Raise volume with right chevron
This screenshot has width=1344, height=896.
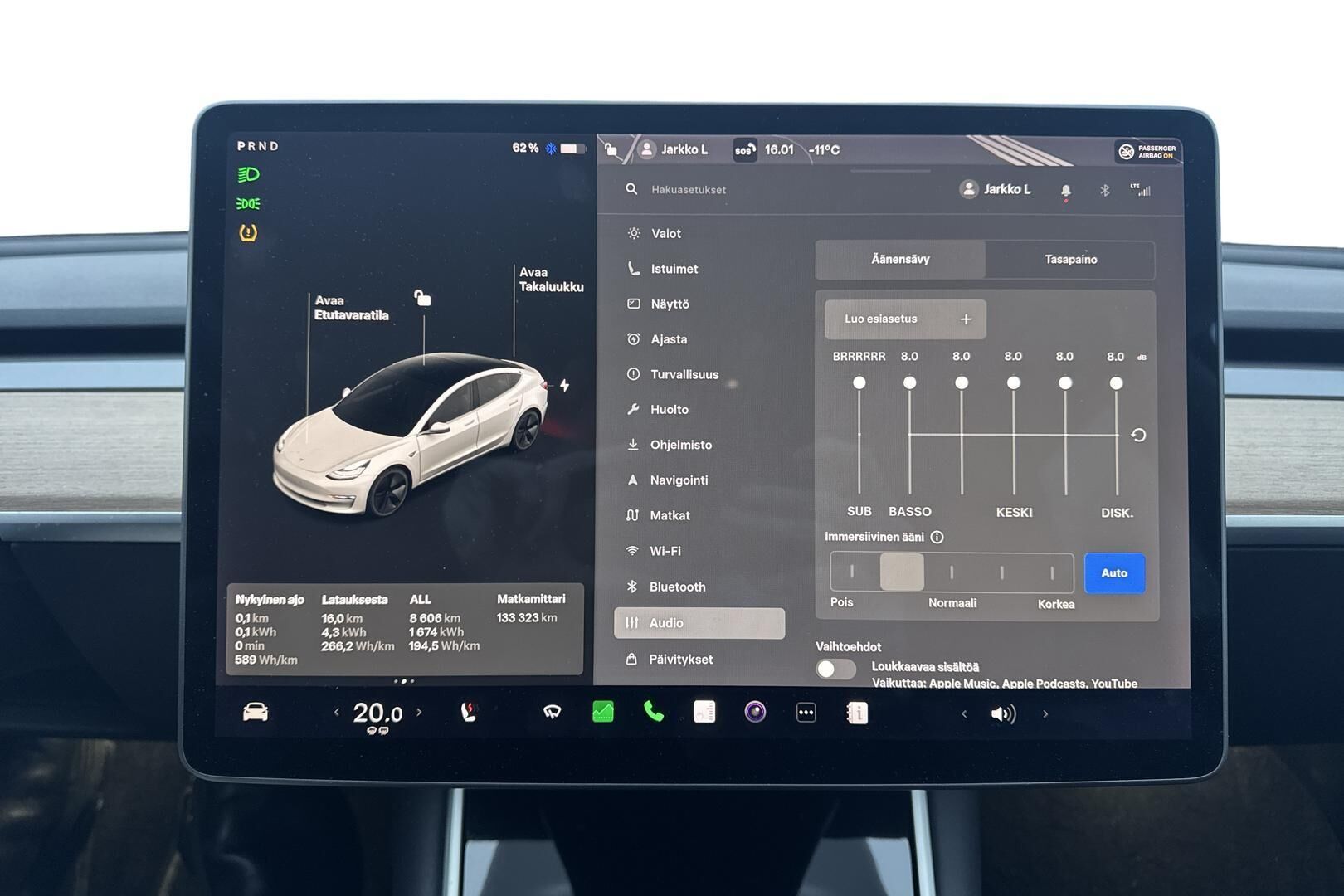1045,713
